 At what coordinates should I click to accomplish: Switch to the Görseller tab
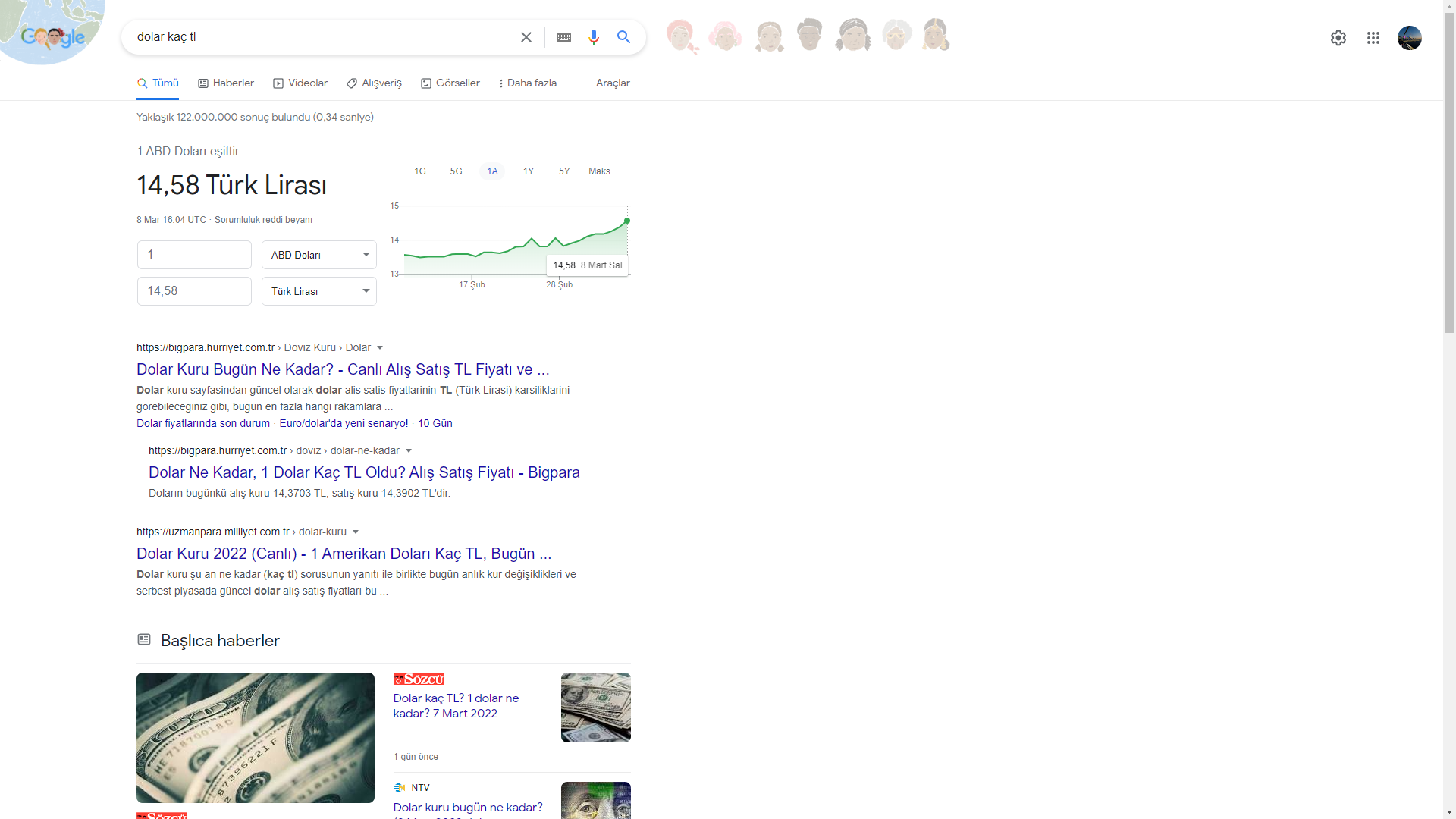pos(450,83)
